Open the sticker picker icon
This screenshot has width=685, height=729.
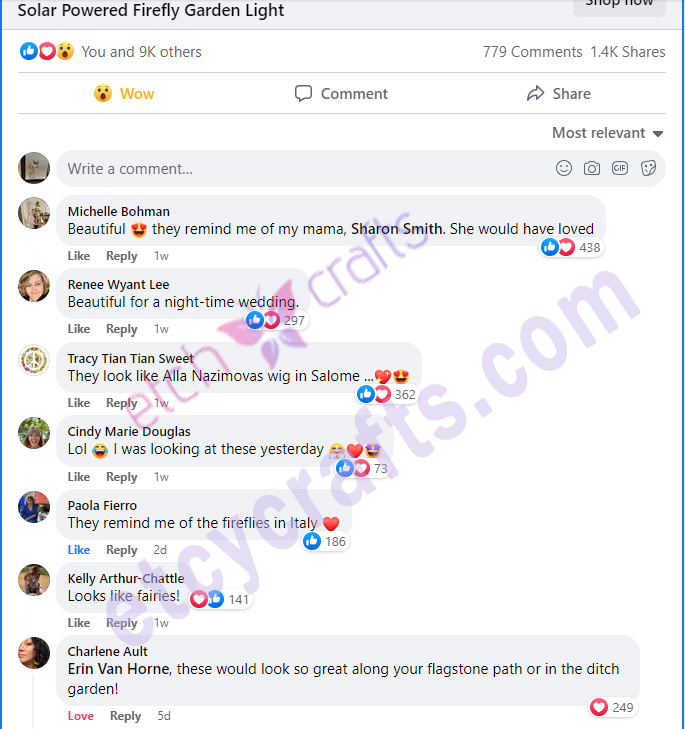point(648,168)
